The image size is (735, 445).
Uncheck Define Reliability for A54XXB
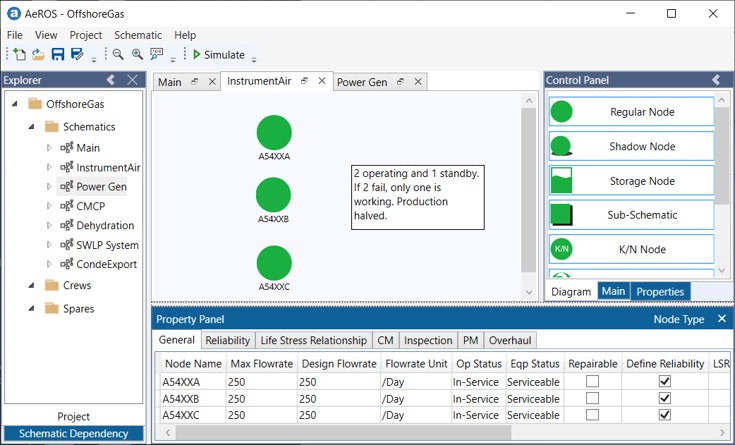pyautogui.click(x=665, y=398)
